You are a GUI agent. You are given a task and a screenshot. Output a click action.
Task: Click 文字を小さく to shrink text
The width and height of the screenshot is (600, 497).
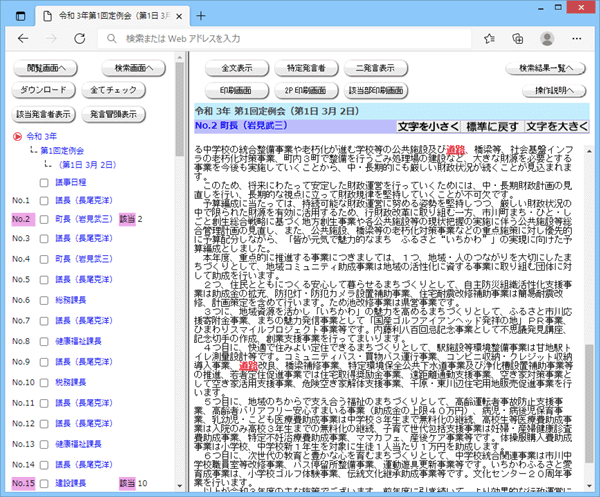[x=429, y=127]
